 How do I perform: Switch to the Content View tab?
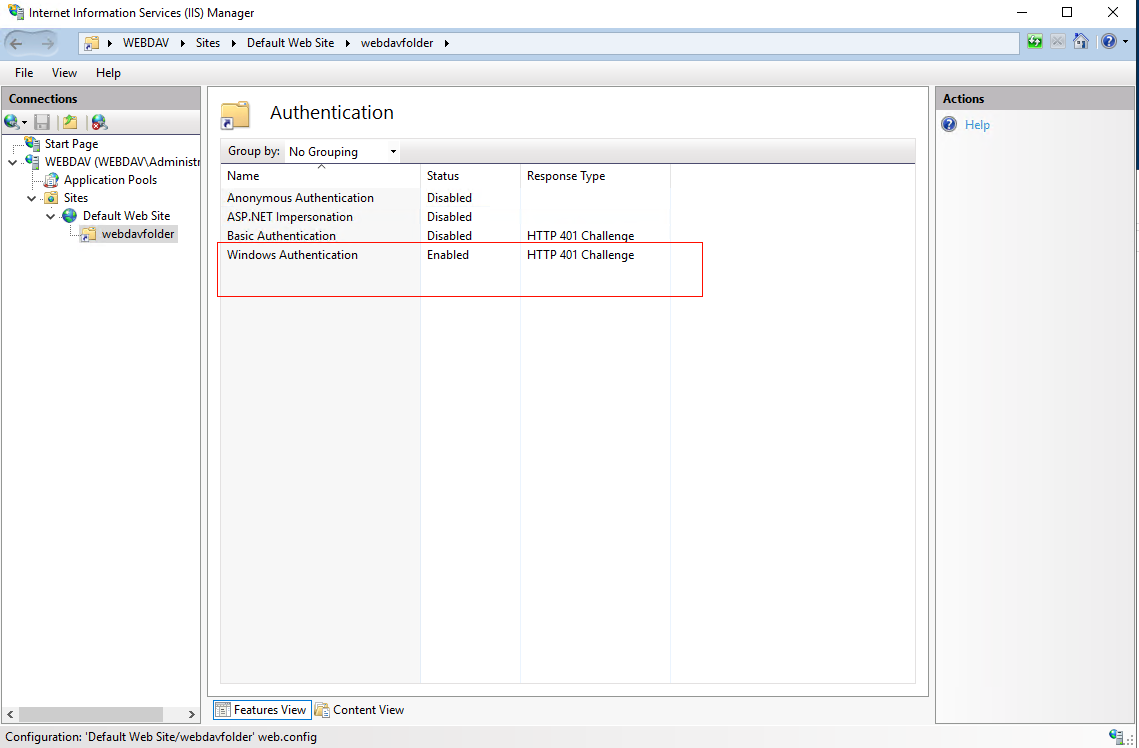coord(360,710)
